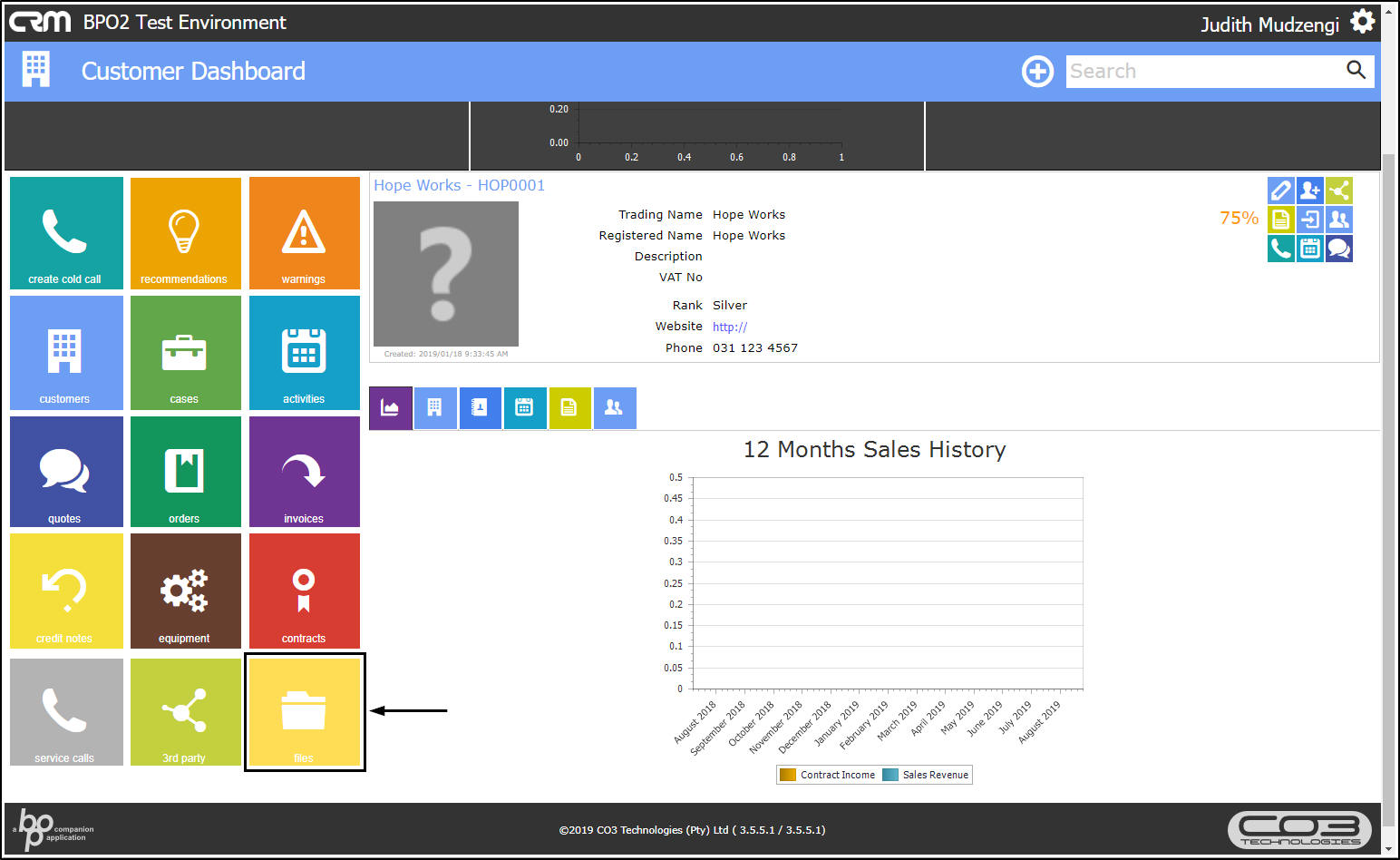Click the round plus add button
The height and width of the screenshot is (860, 1400).
[1037, 71]
